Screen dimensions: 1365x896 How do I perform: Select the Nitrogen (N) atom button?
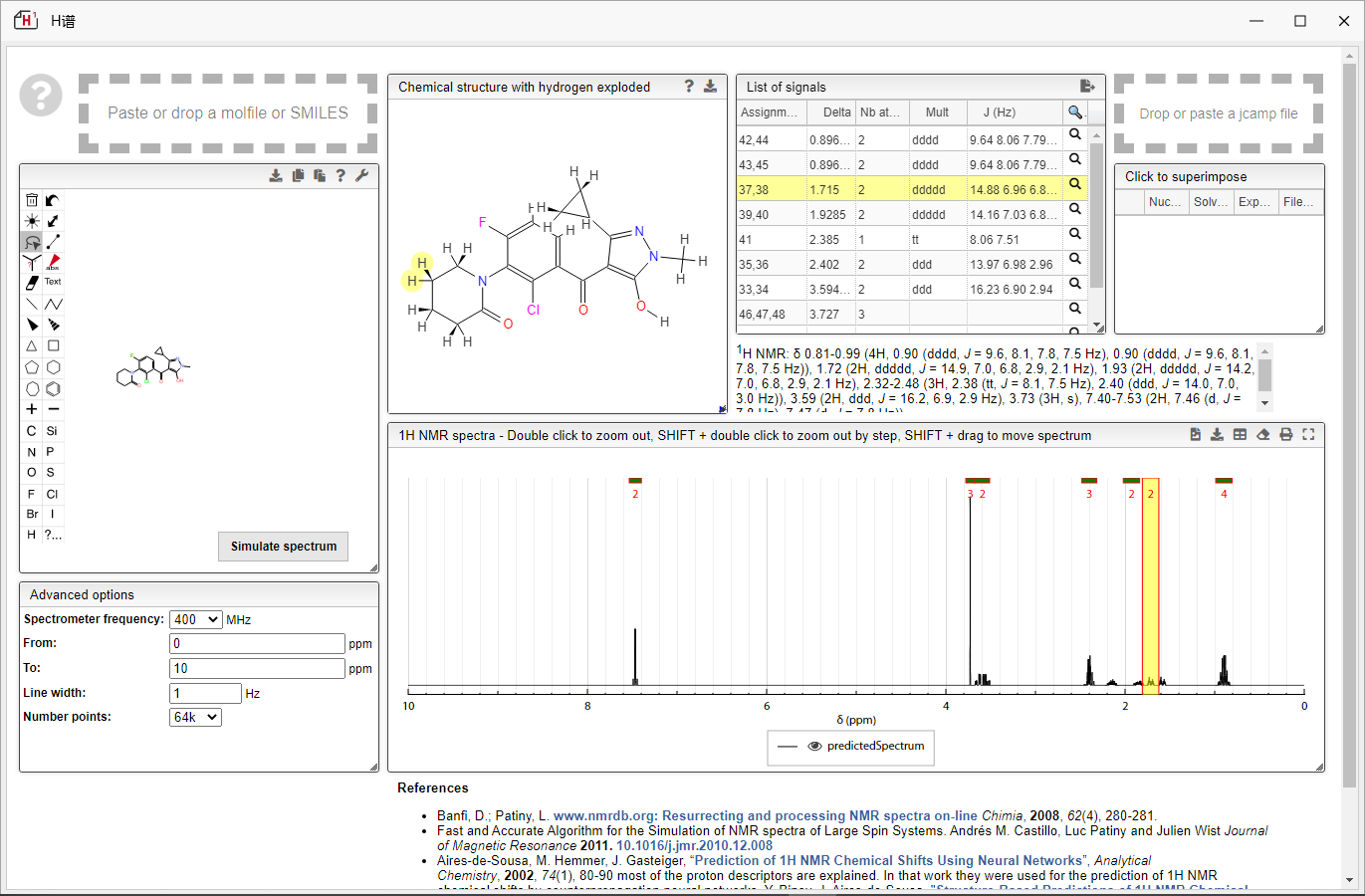(32, 452)
